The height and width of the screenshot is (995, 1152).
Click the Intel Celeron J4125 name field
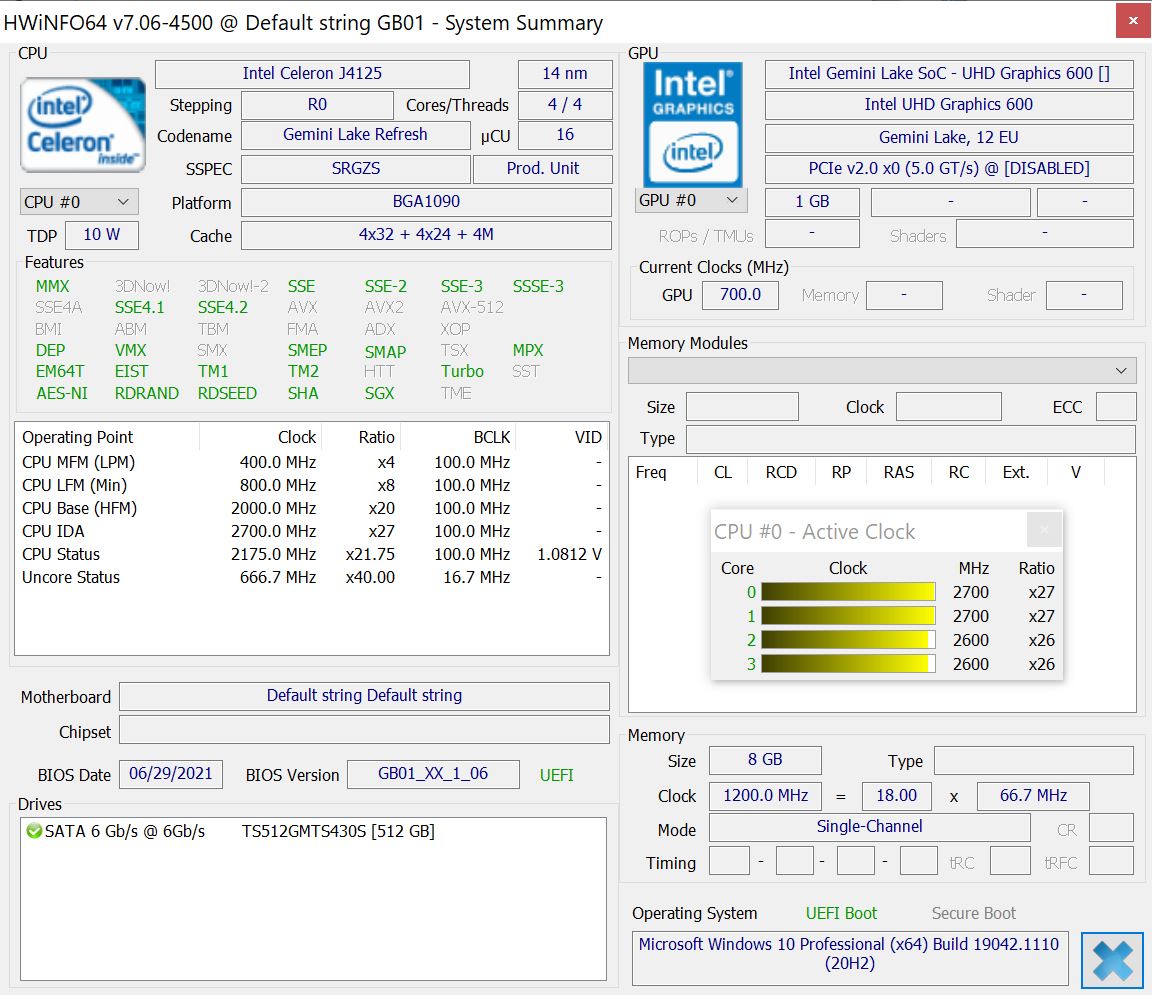[312, 74]
